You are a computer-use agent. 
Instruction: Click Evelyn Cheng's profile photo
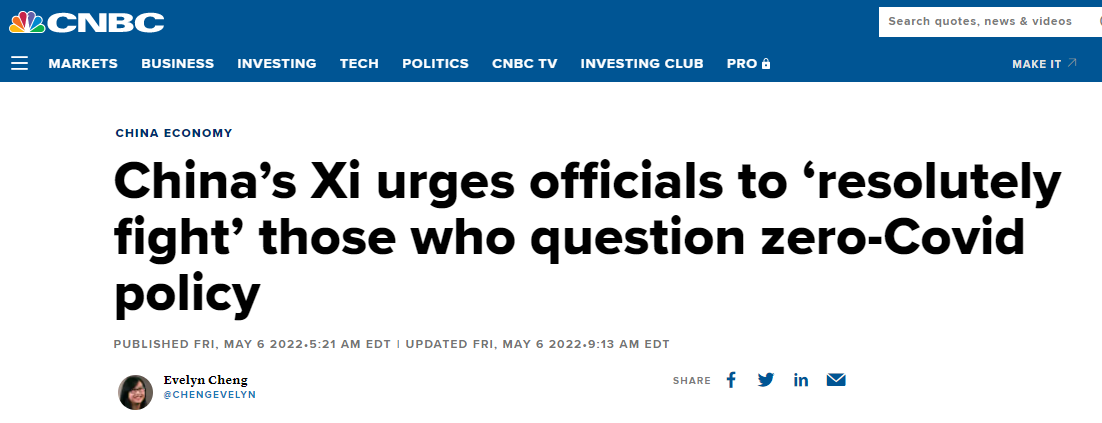135,392
